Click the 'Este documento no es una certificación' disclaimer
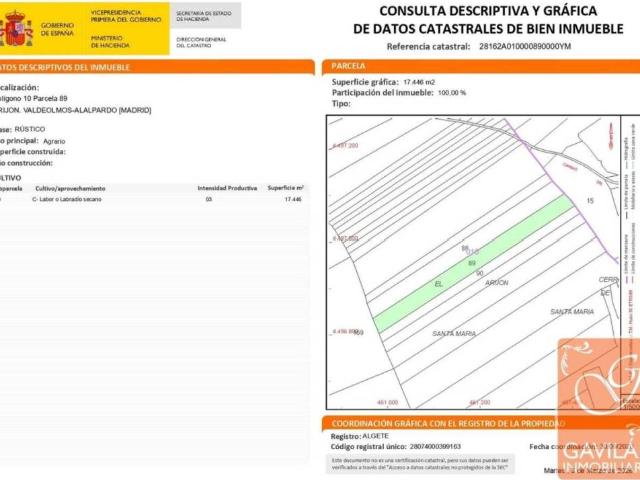The width and height of the screenshot is (640, 480). pyautogui.click(x=420, y=464)
